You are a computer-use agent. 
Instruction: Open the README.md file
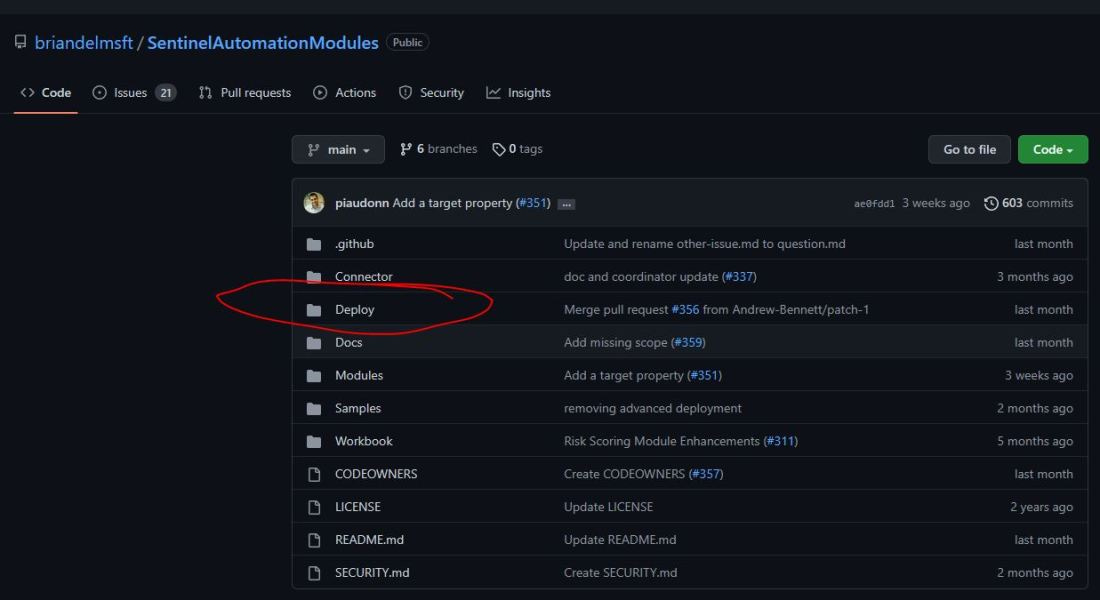tap(369, 540)
